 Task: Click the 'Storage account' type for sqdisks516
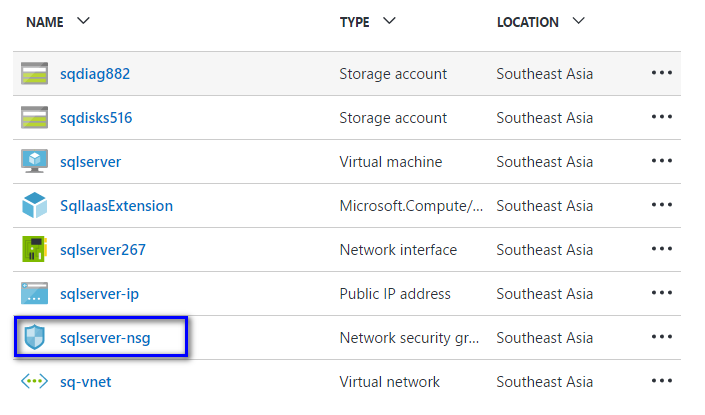pos(393,118)
